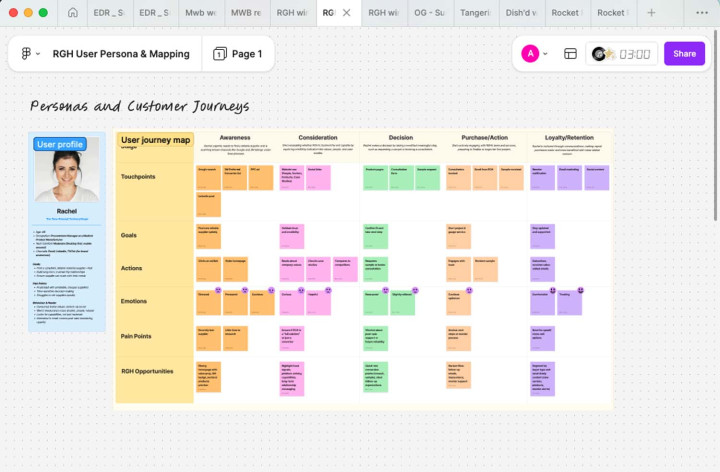
Task: Click the purple smiley on Trusting note
Action: [580, 289]
